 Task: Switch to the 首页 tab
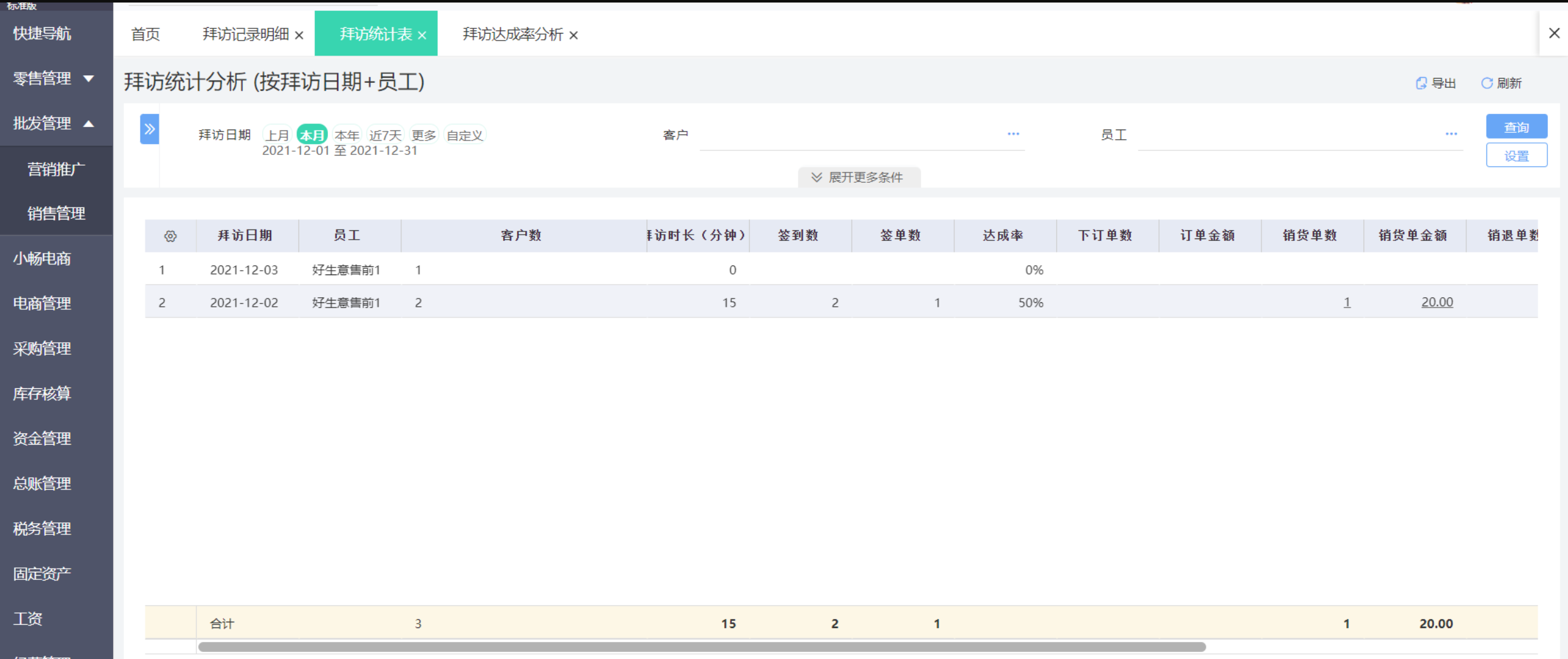(145, 34)
